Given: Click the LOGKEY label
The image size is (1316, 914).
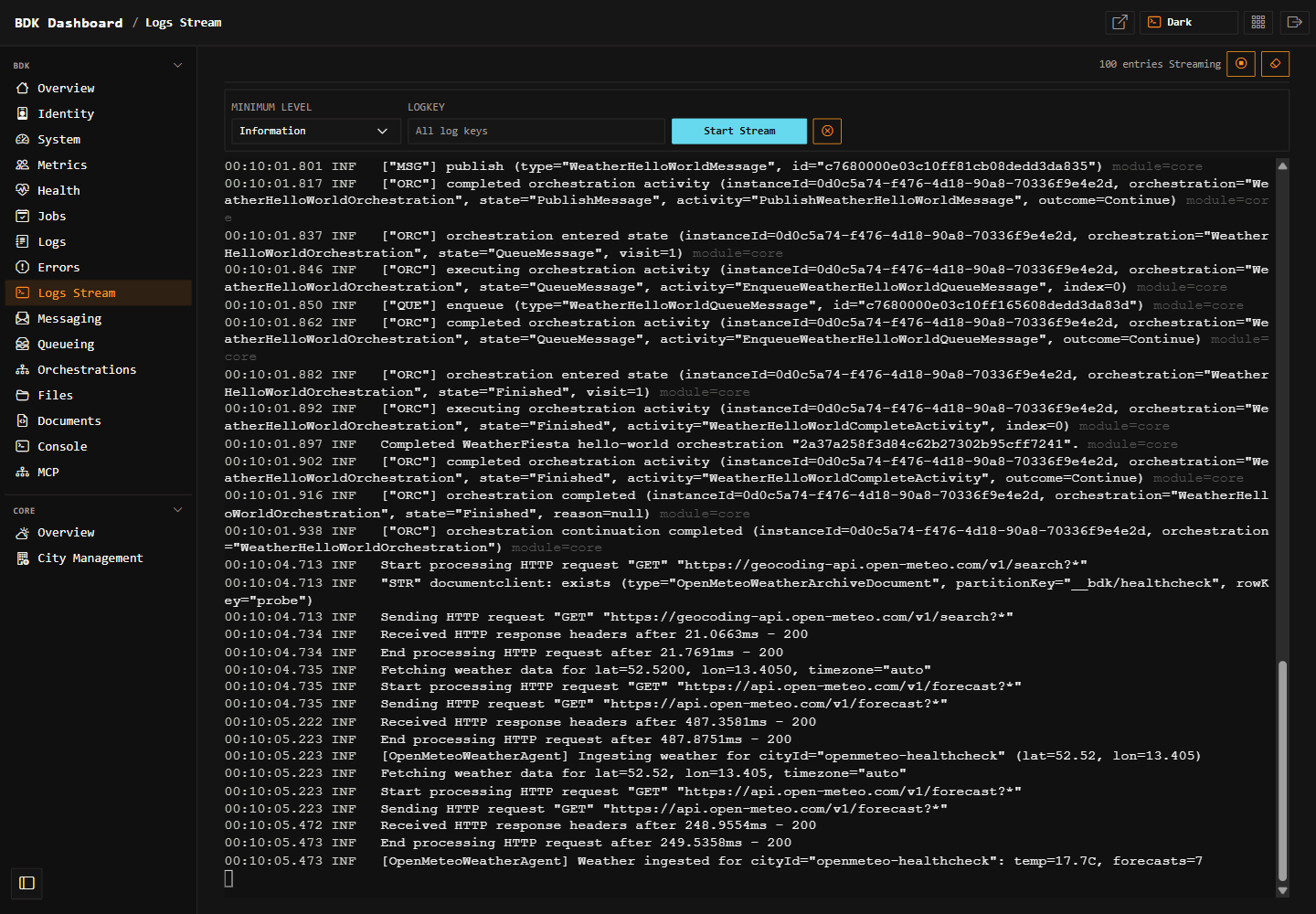Looking at the screenshot, I should pyautogui.click(x=426, y=107).
